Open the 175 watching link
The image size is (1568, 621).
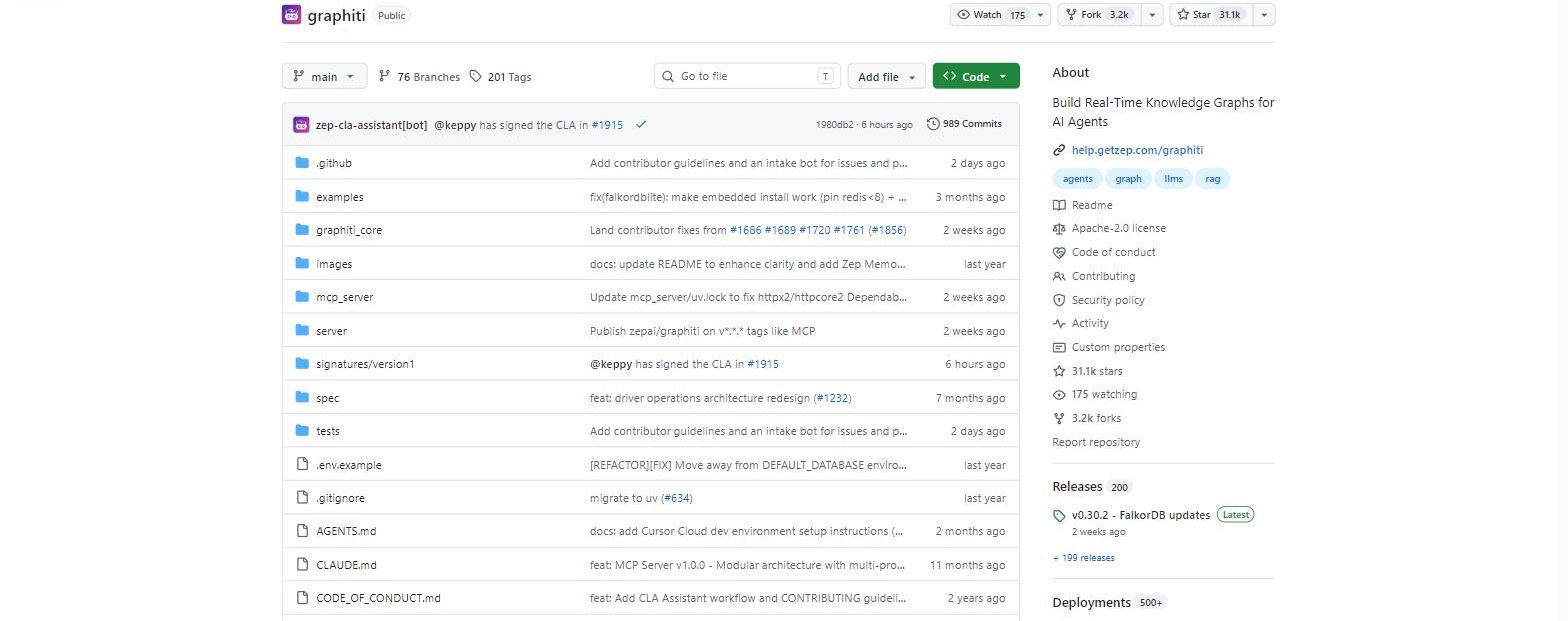pos(1104,395)
